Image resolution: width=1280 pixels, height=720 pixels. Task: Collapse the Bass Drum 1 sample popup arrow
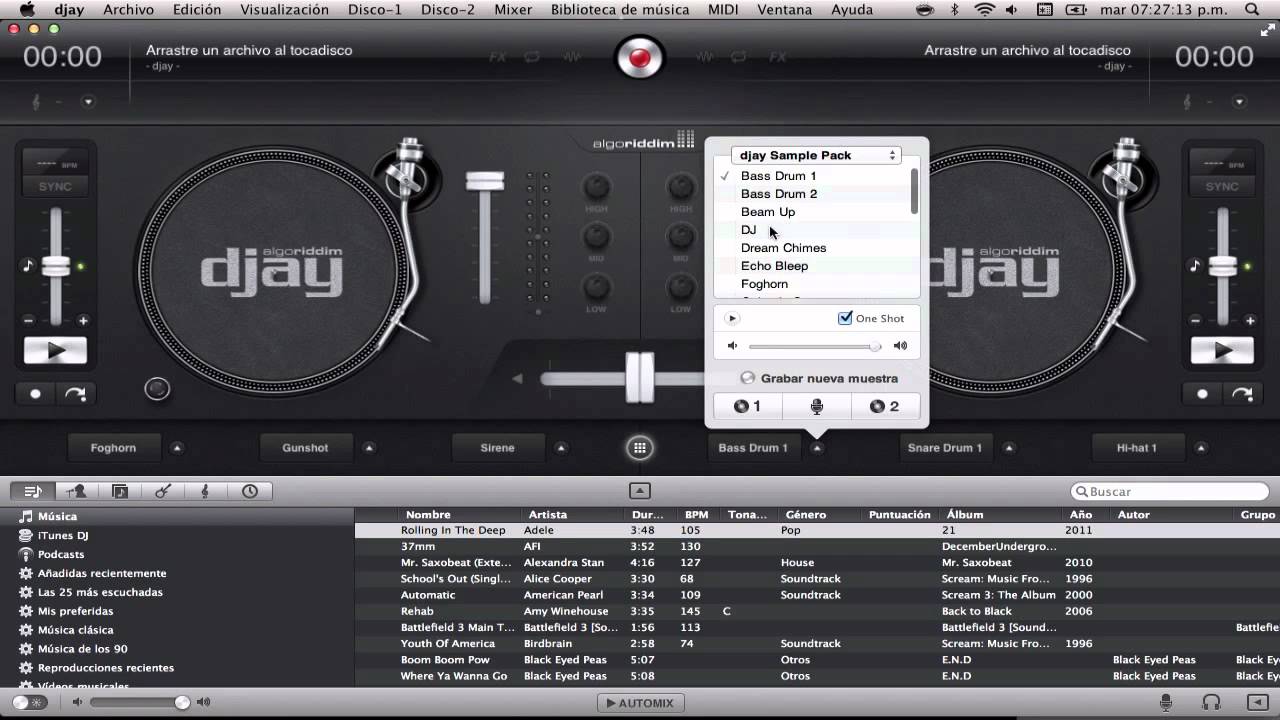click(817, 448)
